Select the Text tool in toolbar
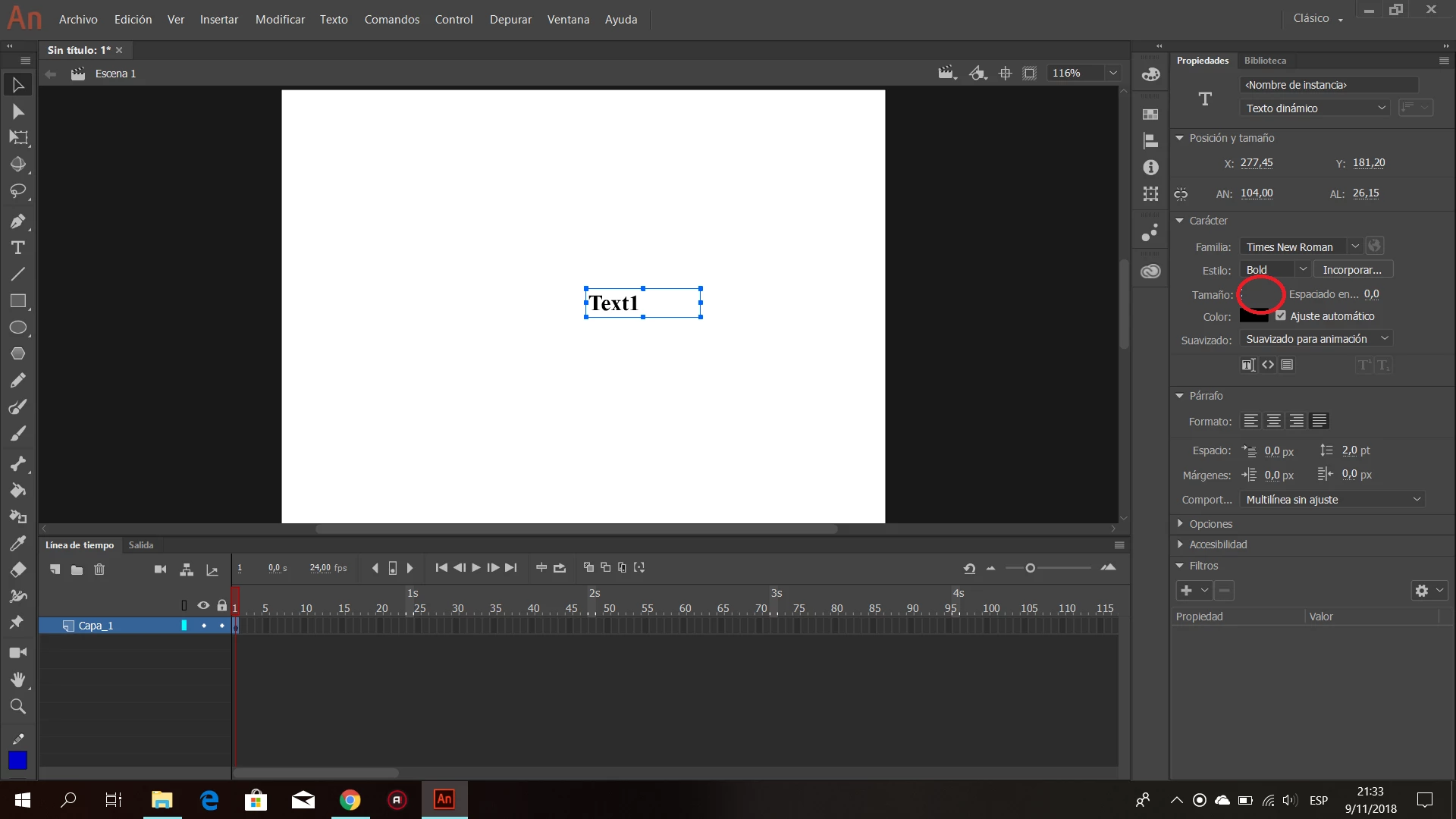1456x819 pixels. pyautogui.click(x=18, y=248)
